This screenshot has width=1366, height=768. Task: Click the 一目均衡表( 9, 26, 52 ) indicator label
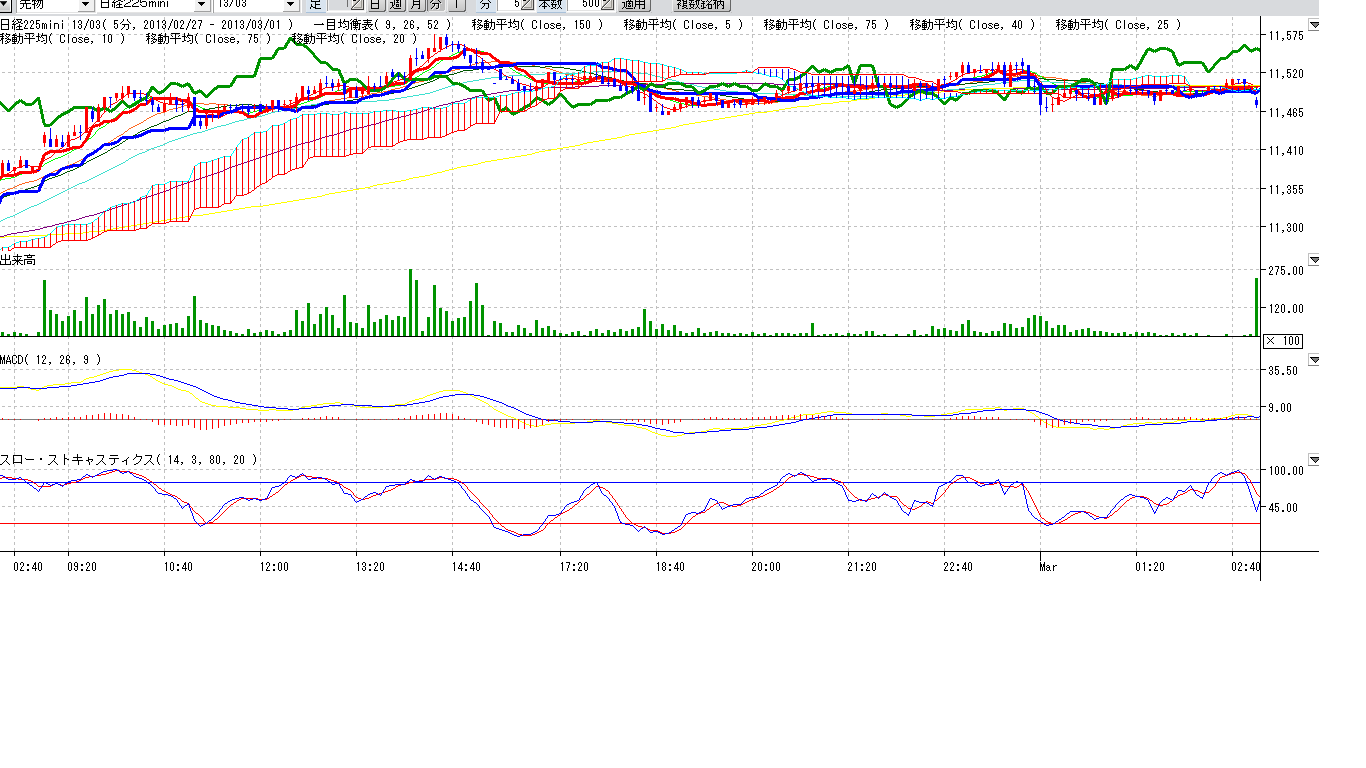(381, 24)
